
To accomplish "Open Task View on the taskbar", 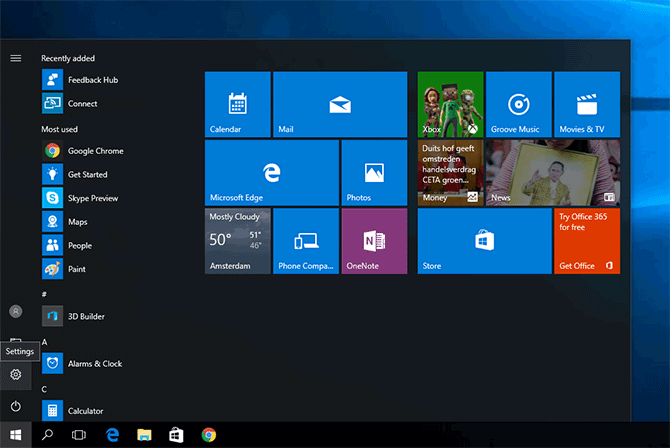I will pos(79,435).
